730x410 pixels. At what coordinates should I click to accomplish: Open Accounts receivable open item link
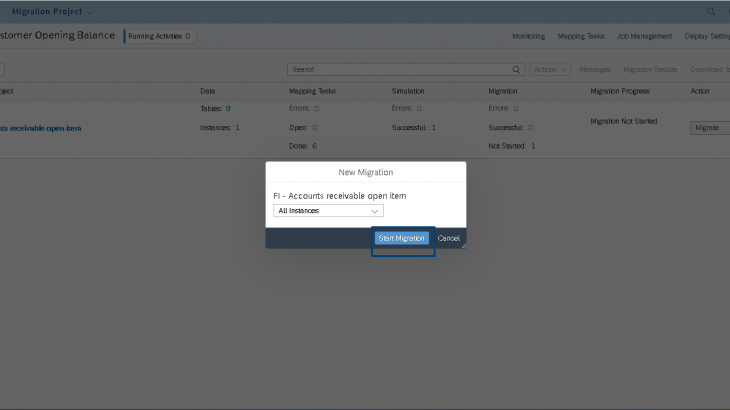pos(42,128)
